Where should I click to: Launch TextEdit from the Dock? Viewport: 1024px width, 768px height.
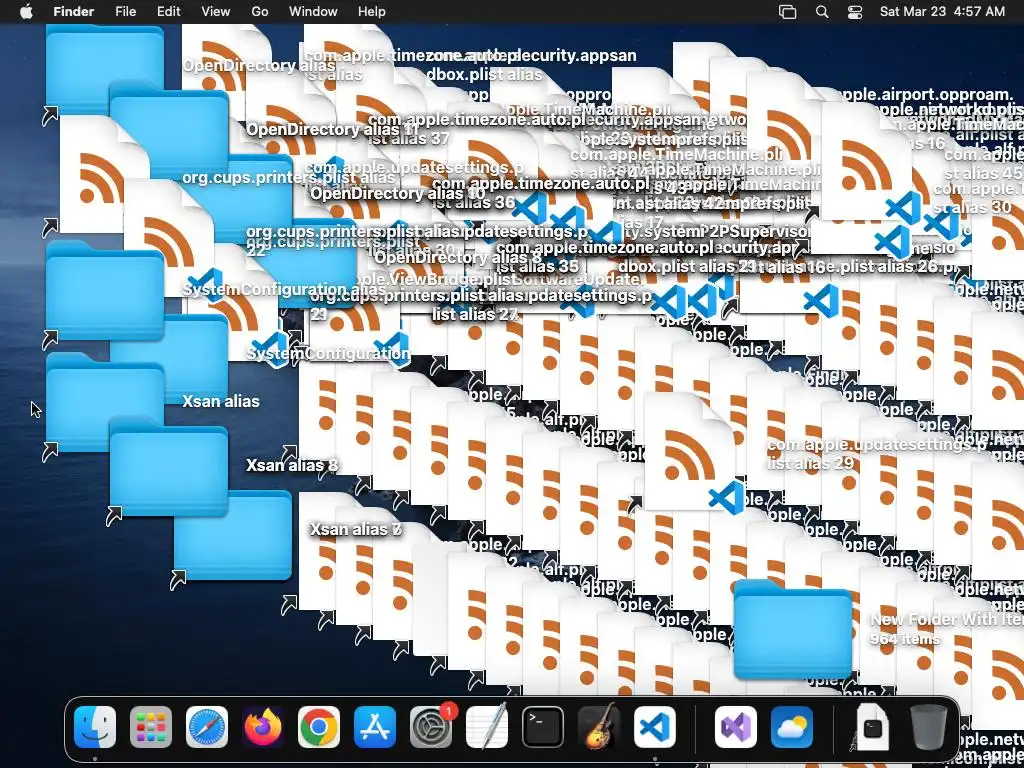487,727
